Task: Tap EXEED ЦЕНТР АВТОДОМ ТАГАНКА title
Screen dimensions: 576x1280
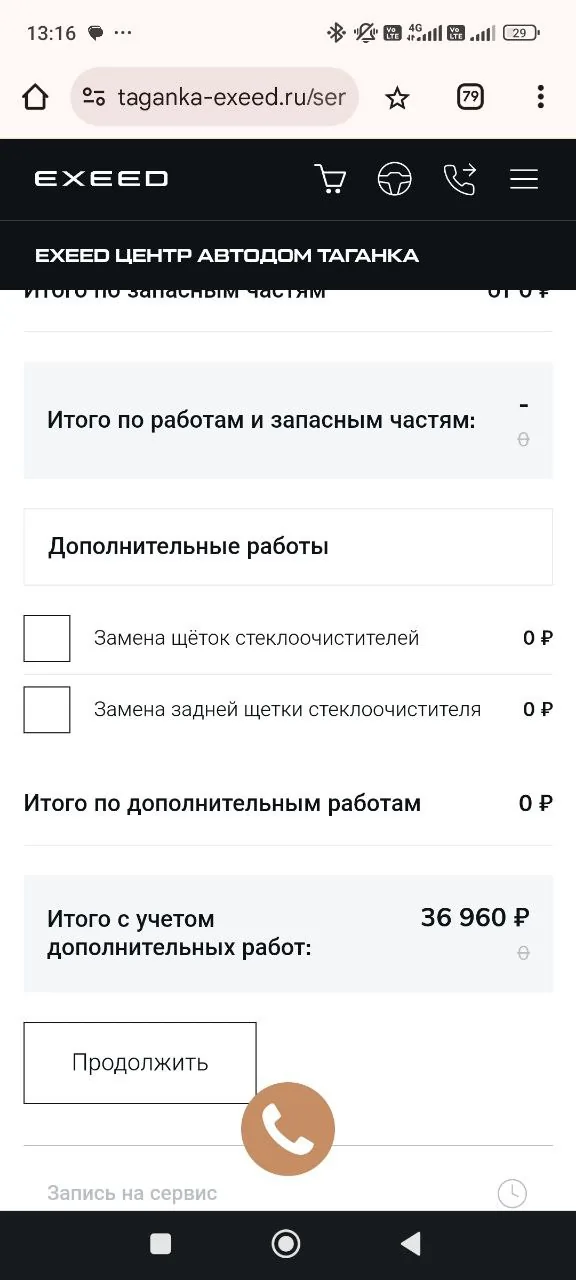Action: tap(227, 256)
